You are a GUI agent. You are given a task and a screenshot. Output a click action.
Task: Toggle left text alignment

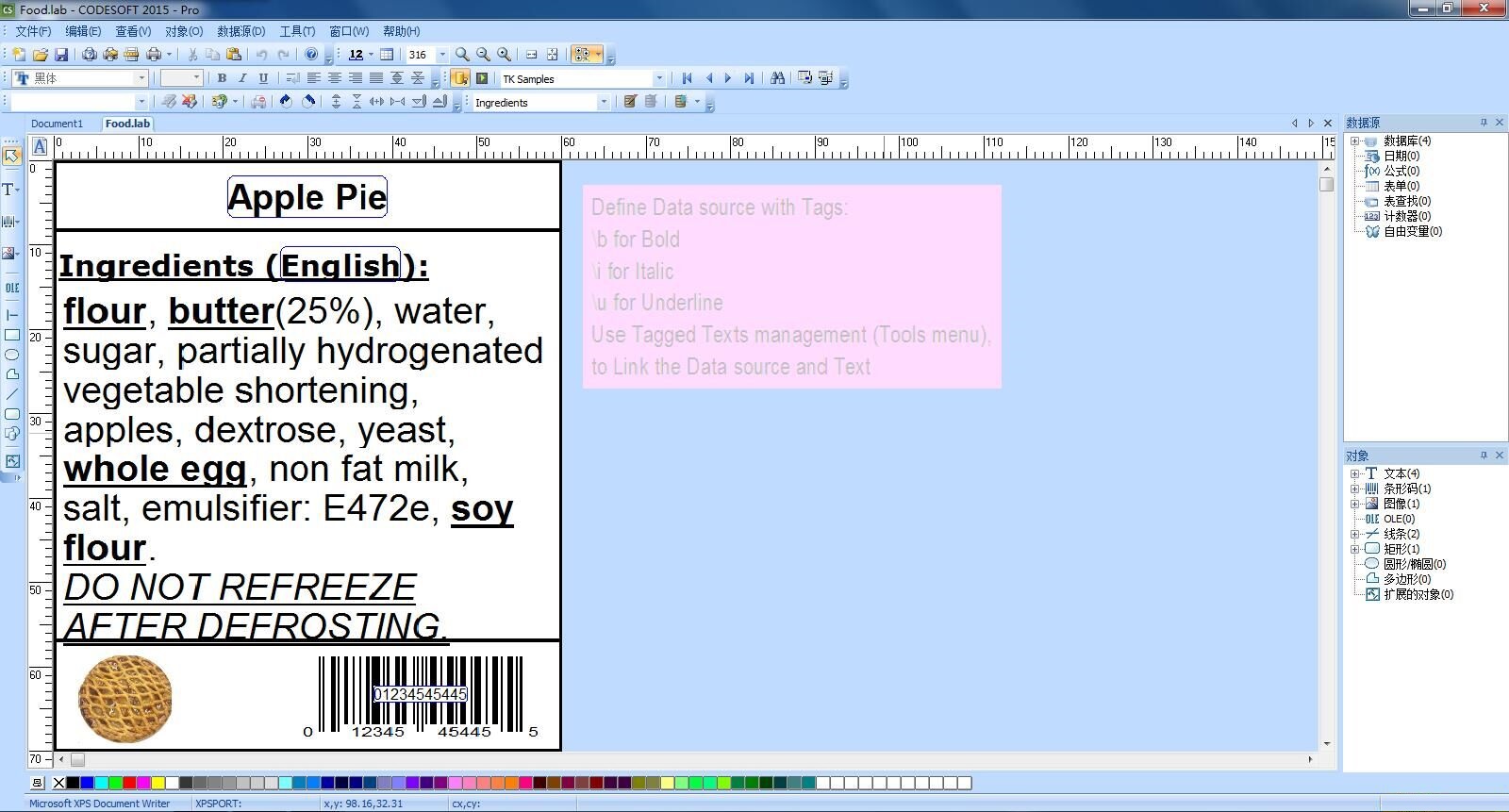pyautogui.click(x=314, y=78)
